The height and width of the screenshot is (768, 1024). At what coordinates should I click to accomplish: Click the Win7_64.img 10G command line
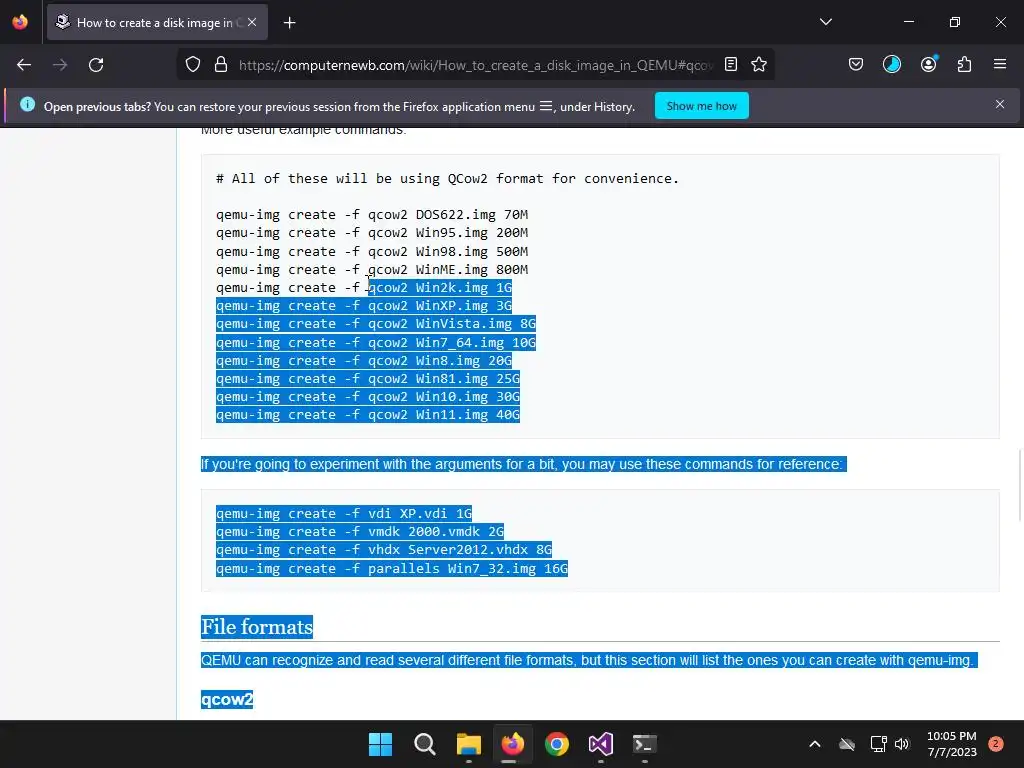pos(376,342)
